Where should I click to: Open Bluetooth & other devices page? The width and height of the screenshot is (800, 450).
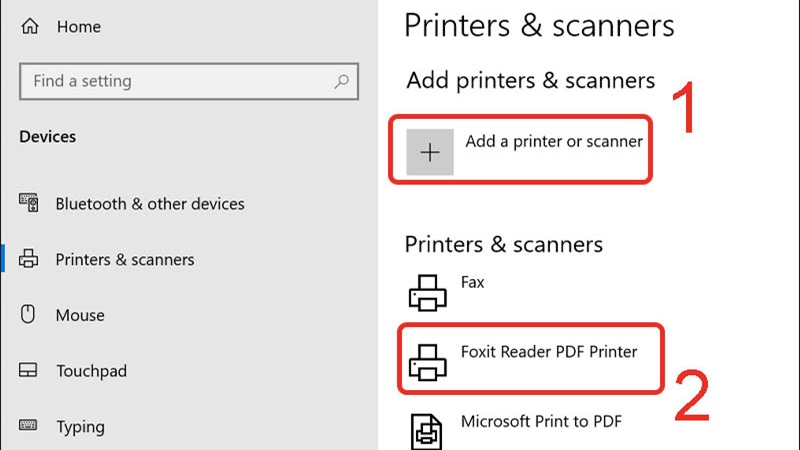pyautogui.click(x=150, y=204)
